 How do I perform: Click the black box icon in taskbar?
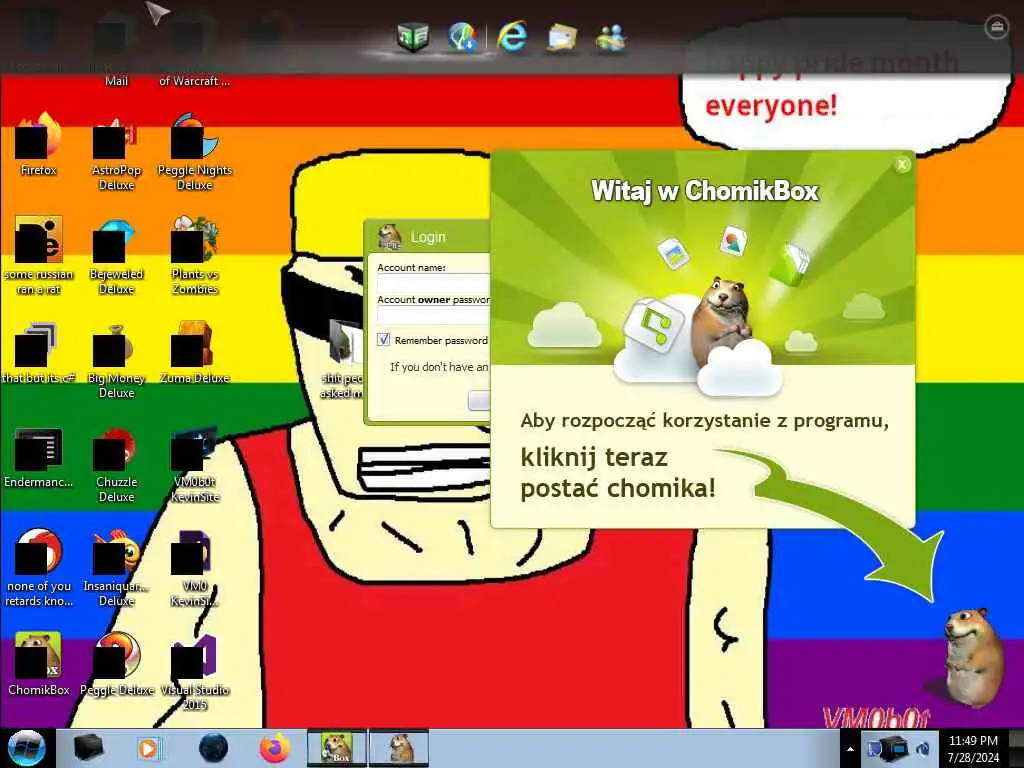(x=88, y=748)
